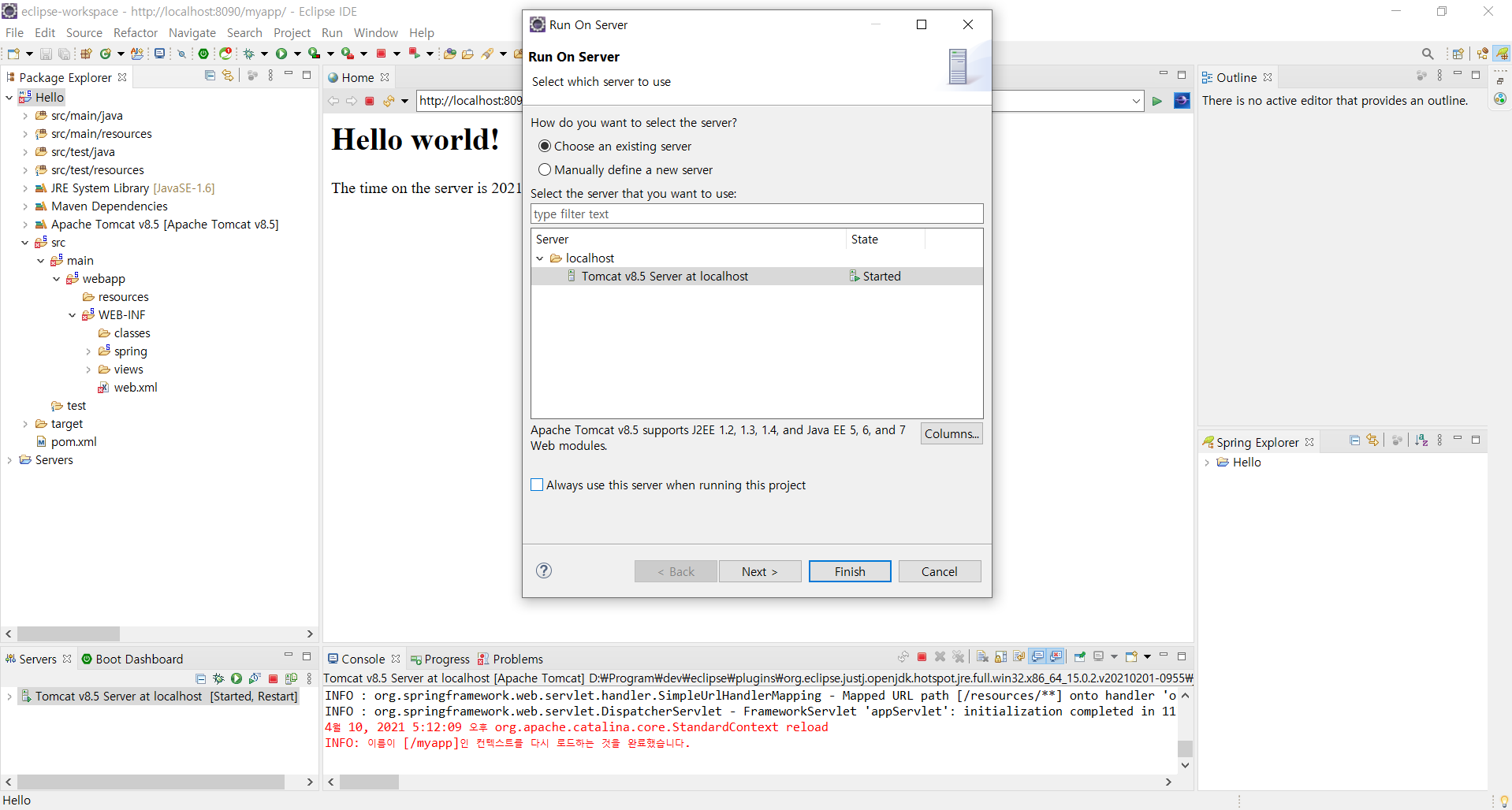Collapse the WEB-INF folder
The width and height of the screenshot is (1512, 810).
tap(73, 315)
